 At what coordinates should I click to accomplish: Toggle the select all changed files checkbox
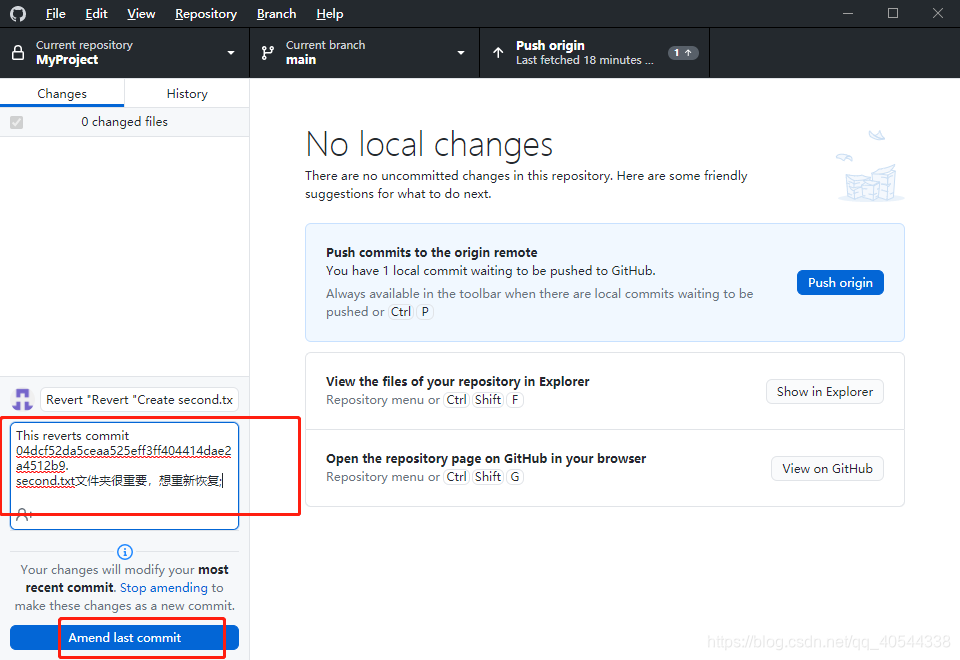17,122
